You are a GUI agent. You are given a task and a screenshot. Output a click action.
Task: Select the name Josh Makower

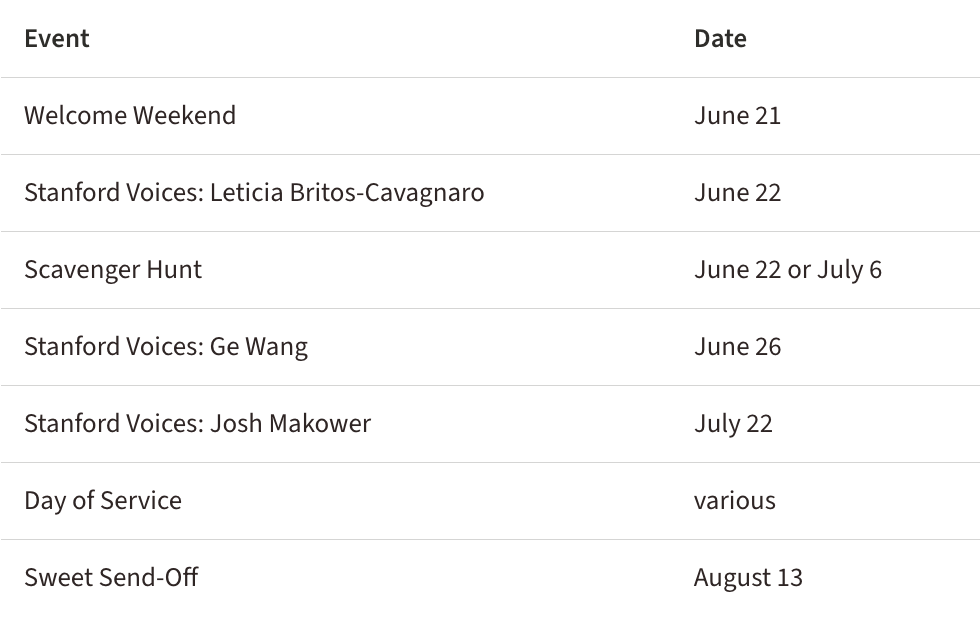tap(291, 424)
